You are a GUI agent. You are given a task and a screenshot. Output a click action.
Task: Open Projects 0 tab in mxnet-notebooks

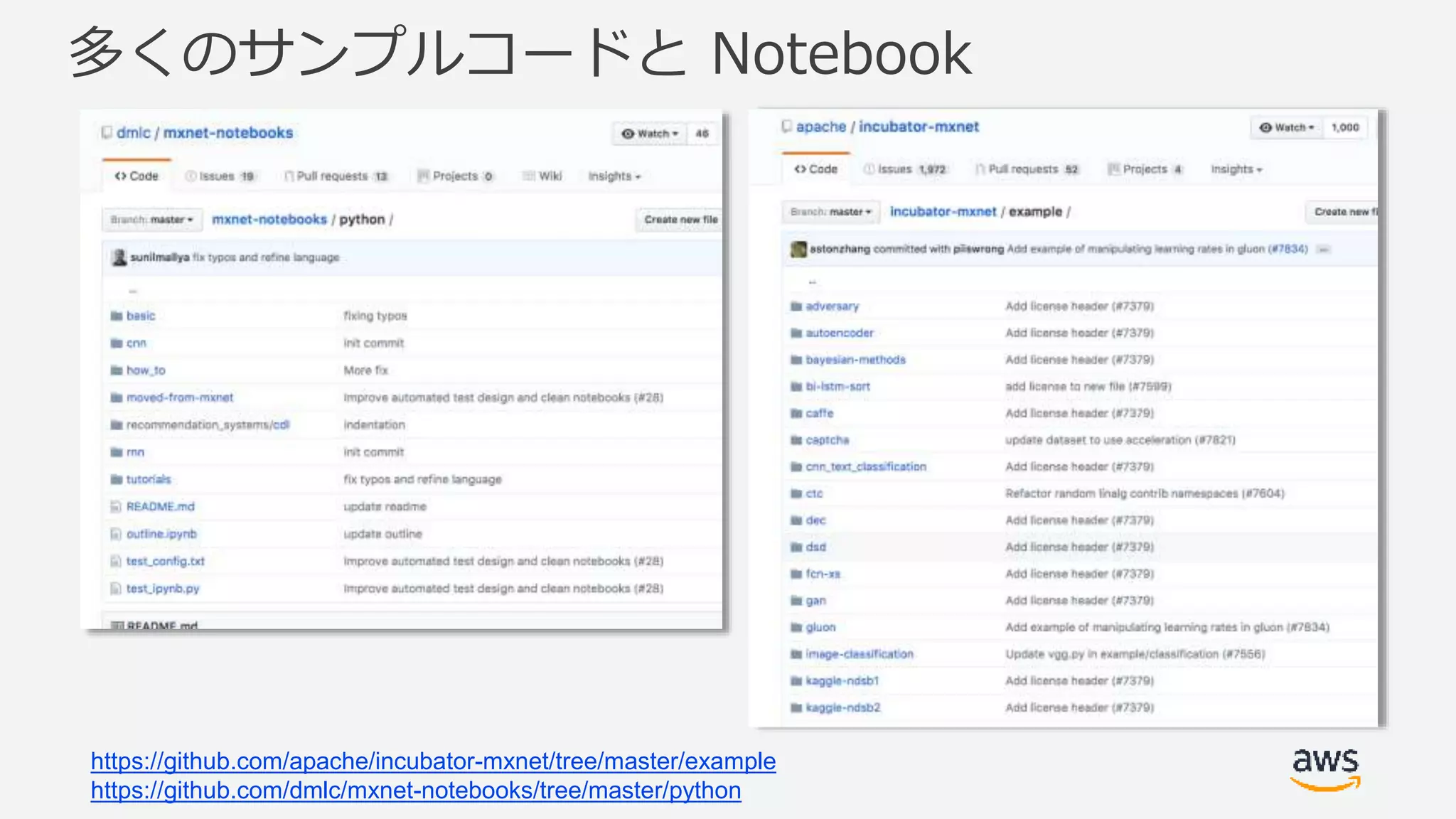pyautogui.click(x=456, y=176)
